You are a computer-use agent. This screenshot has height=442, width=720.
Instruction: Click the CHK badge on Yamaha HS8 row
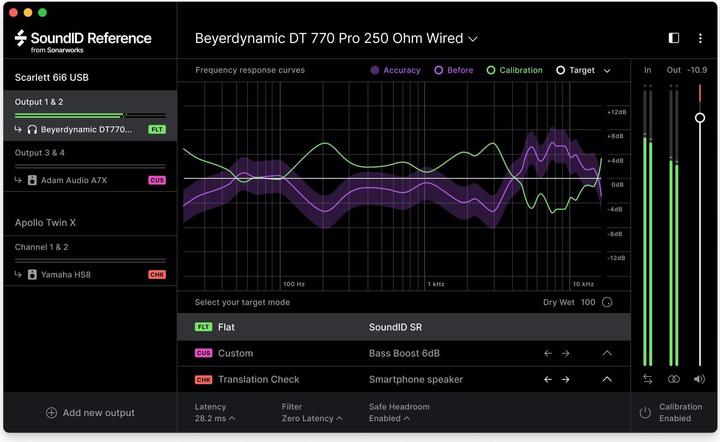point(157,274)
